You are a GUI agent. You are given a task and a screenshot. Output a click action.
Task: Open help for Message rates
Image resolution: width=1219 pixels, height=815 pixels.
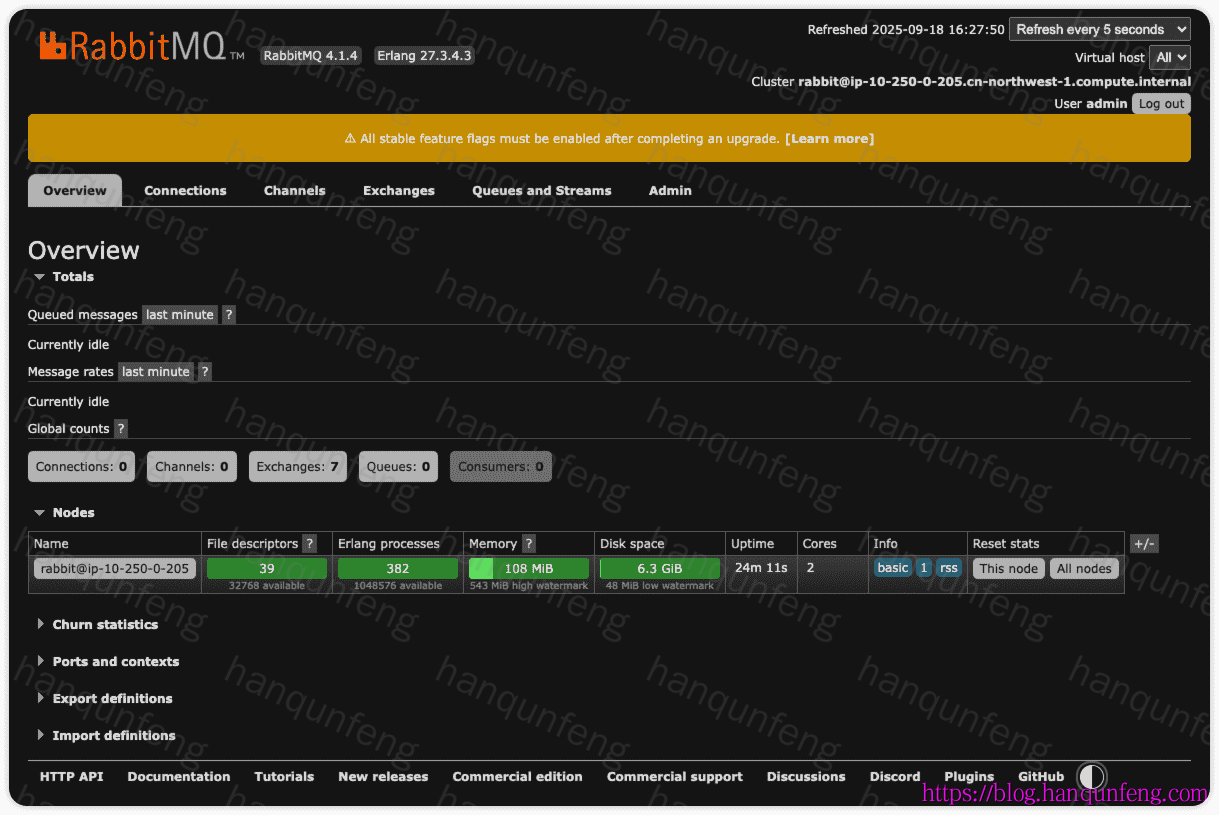pos(205,371)
